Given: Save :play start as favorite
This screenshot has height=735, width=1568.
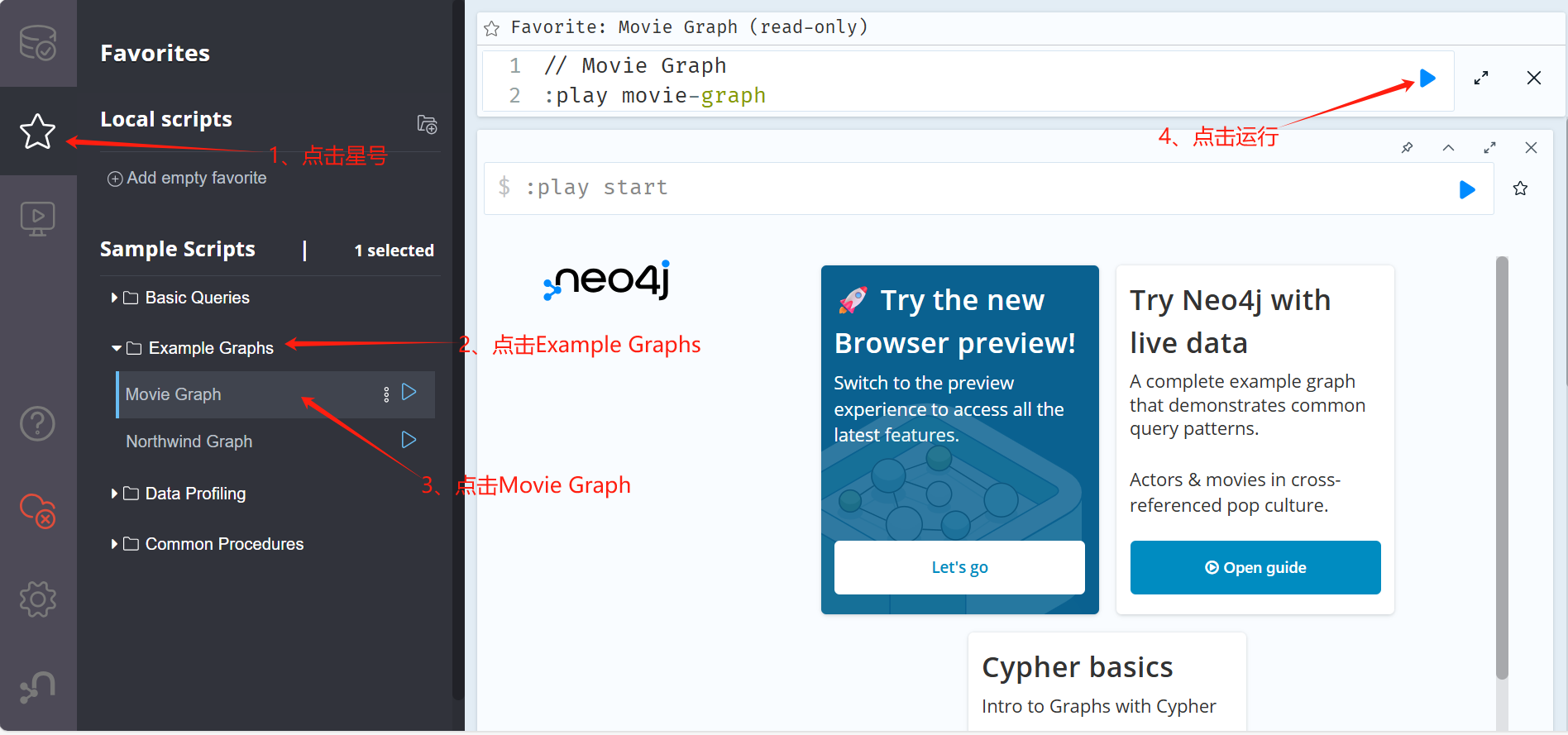Looking at the screenshot, I should 1520,189.
